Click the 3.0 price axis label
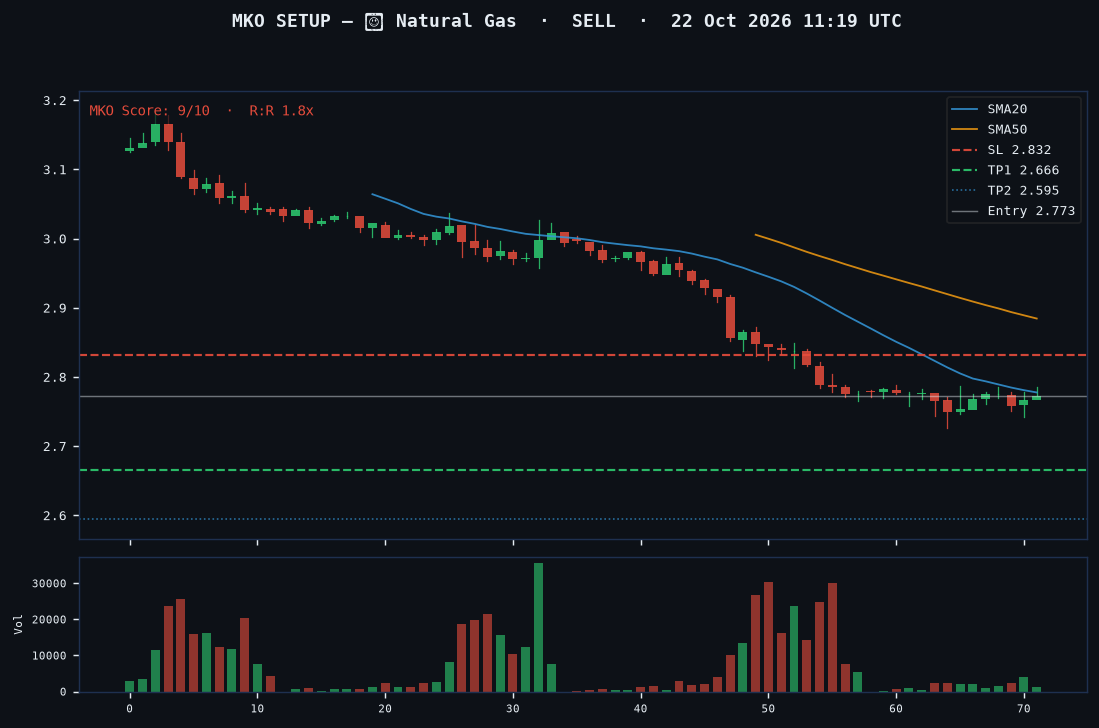 (x=55, y=240)
